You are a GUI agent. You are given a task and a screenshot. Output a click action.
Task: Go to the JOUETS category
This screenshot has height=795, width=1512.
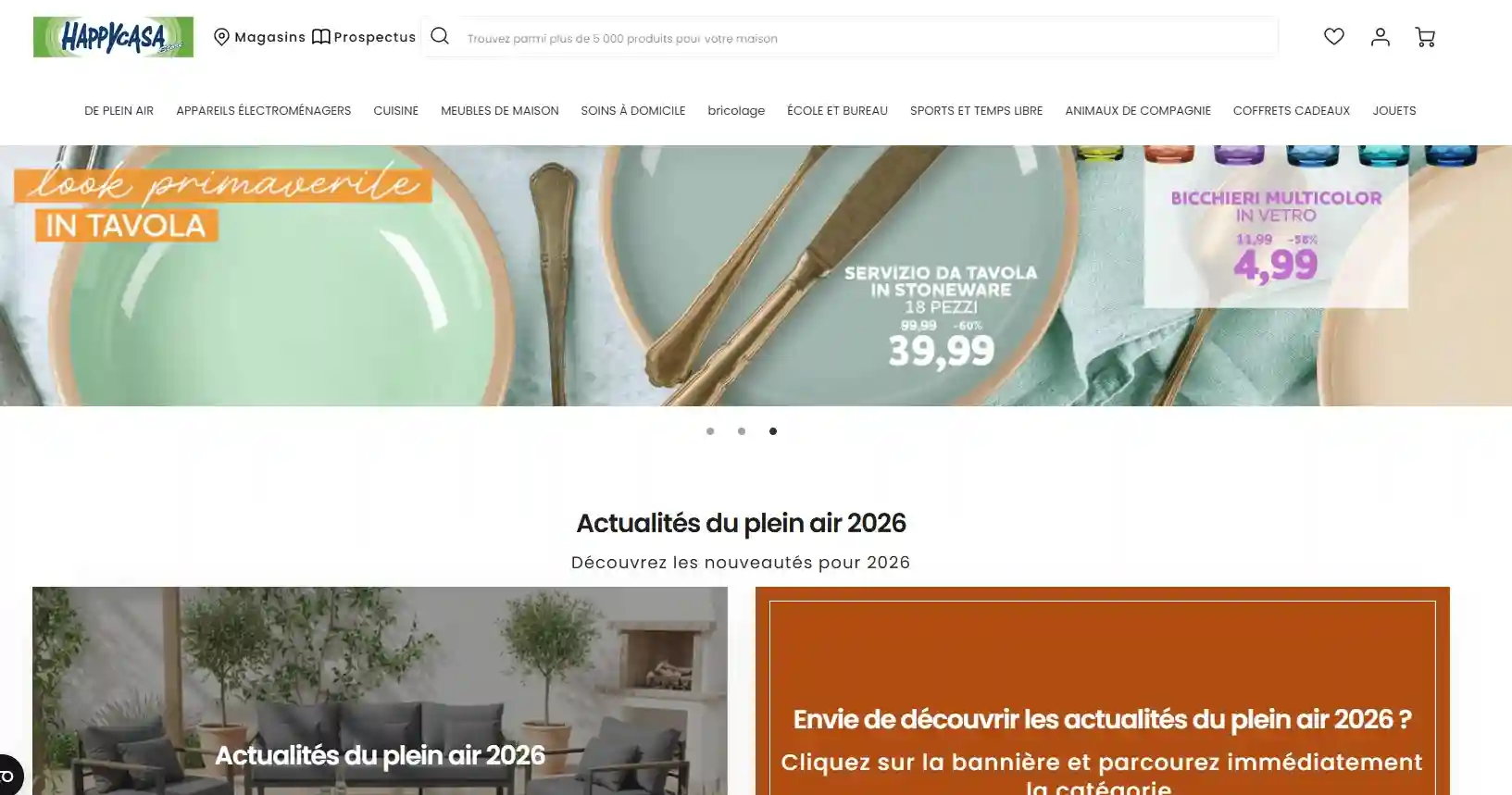1394,111
